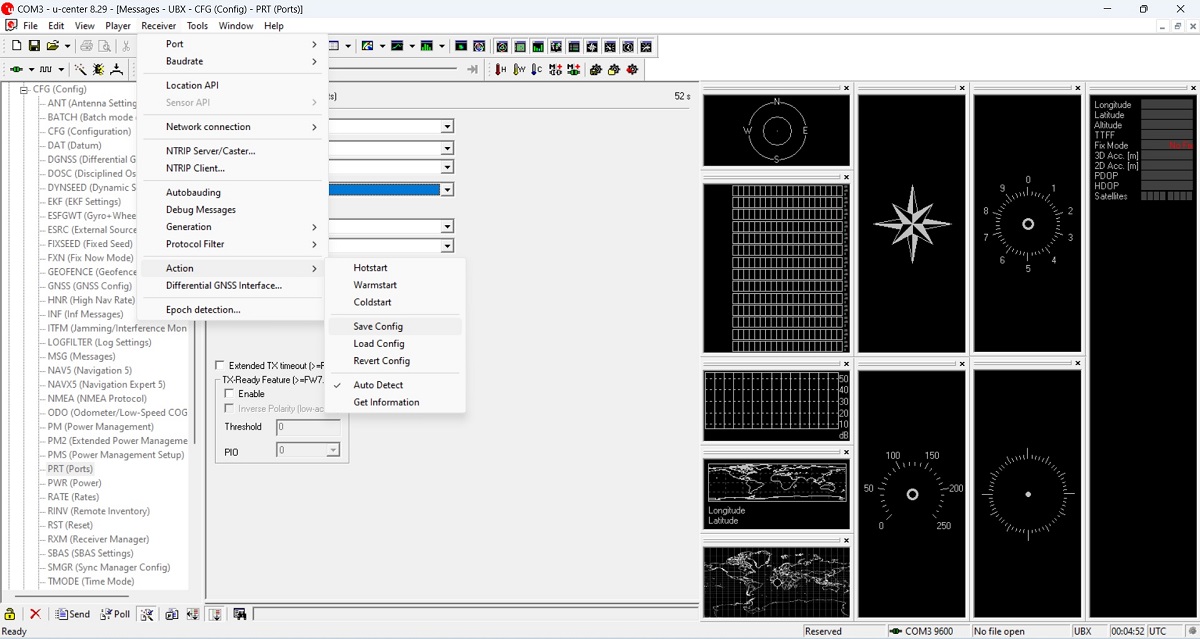Click the green connect receiver icon
This screenshot has height=639, width=1200.
16,69
